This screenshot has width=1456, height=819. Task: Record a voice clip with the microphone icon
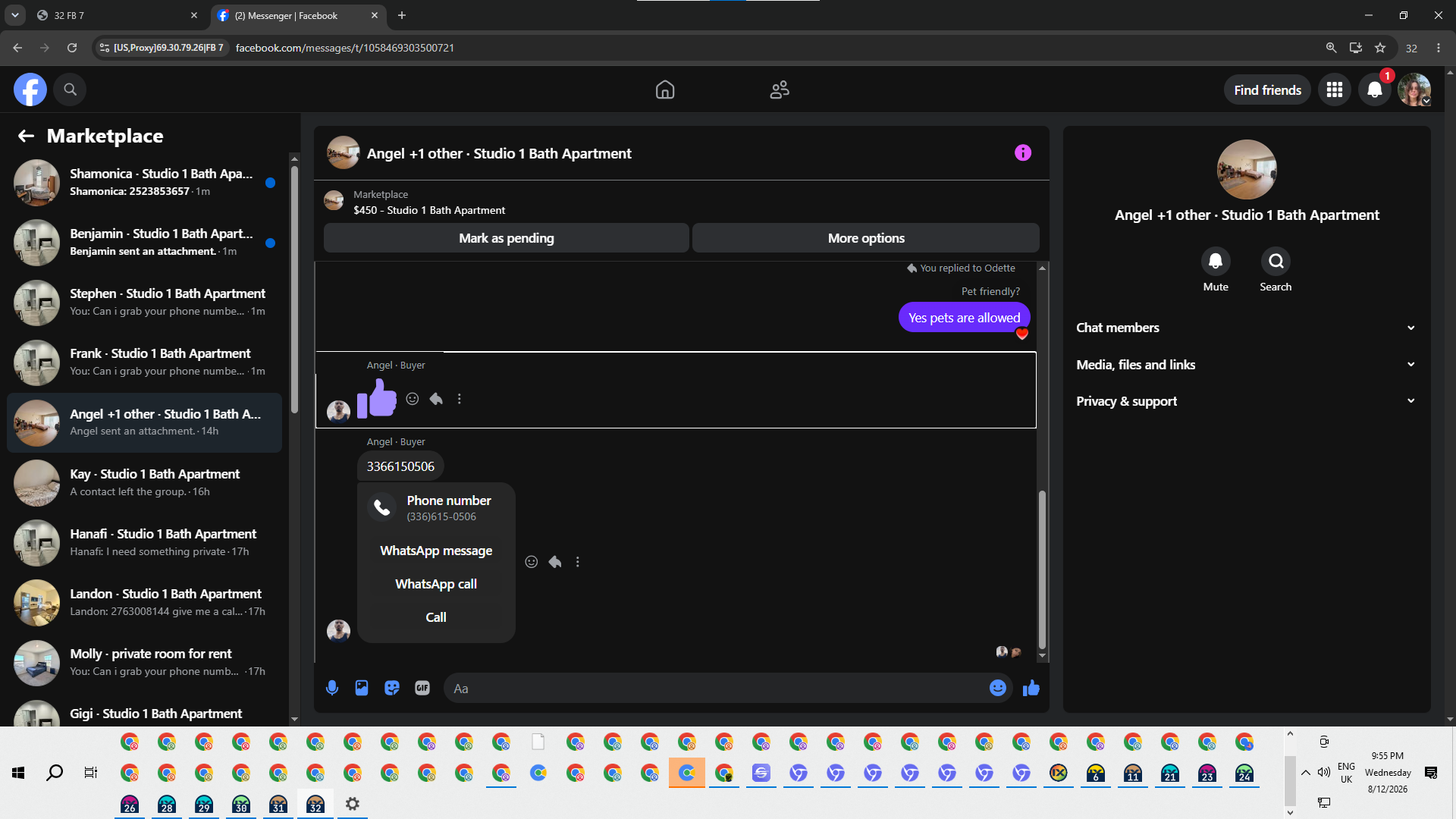tap(332, 688)
